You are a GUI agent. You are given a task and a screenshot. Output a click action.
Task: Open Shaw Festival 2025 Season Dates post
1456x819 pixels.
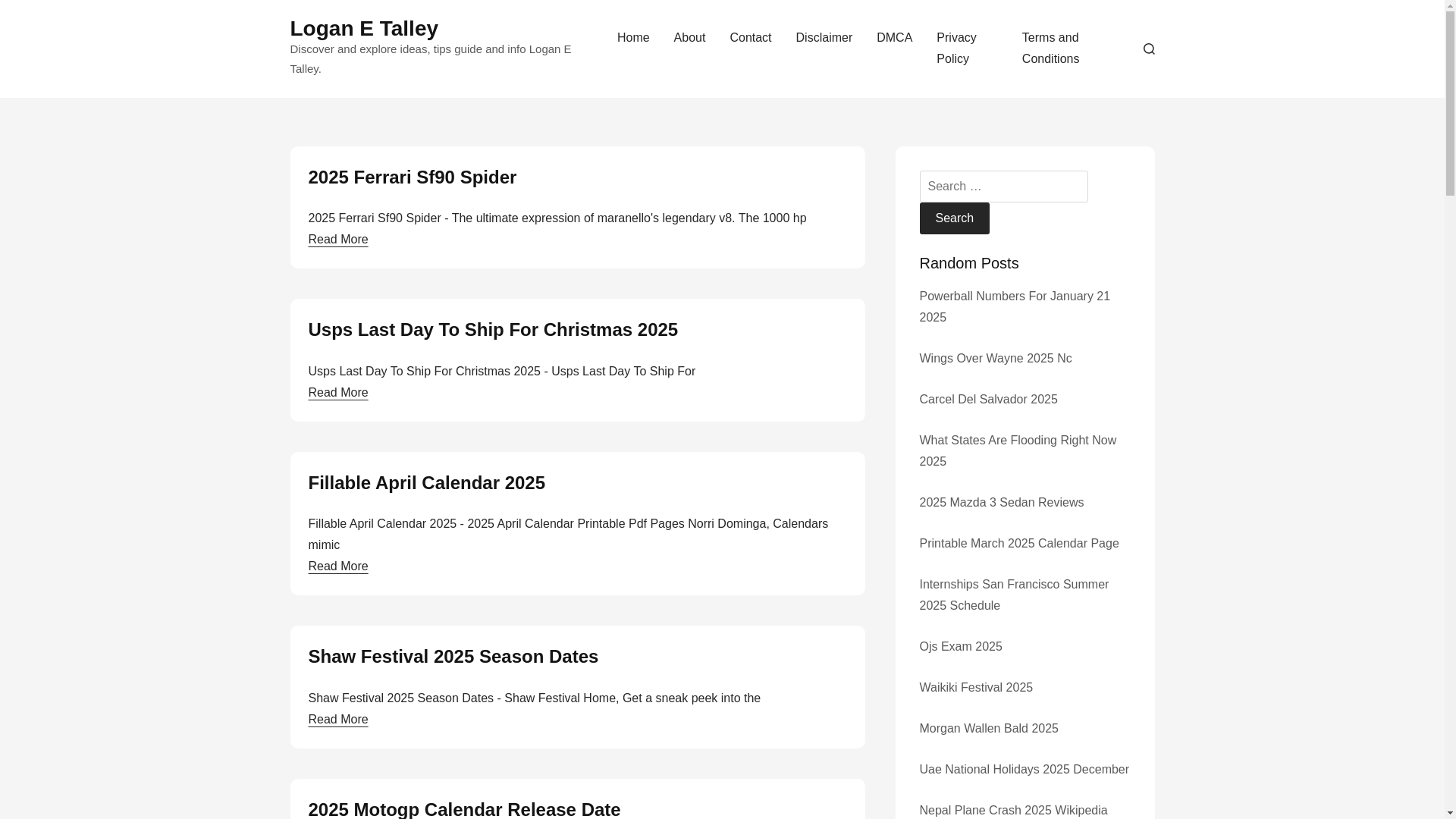[x=453, y=657]
